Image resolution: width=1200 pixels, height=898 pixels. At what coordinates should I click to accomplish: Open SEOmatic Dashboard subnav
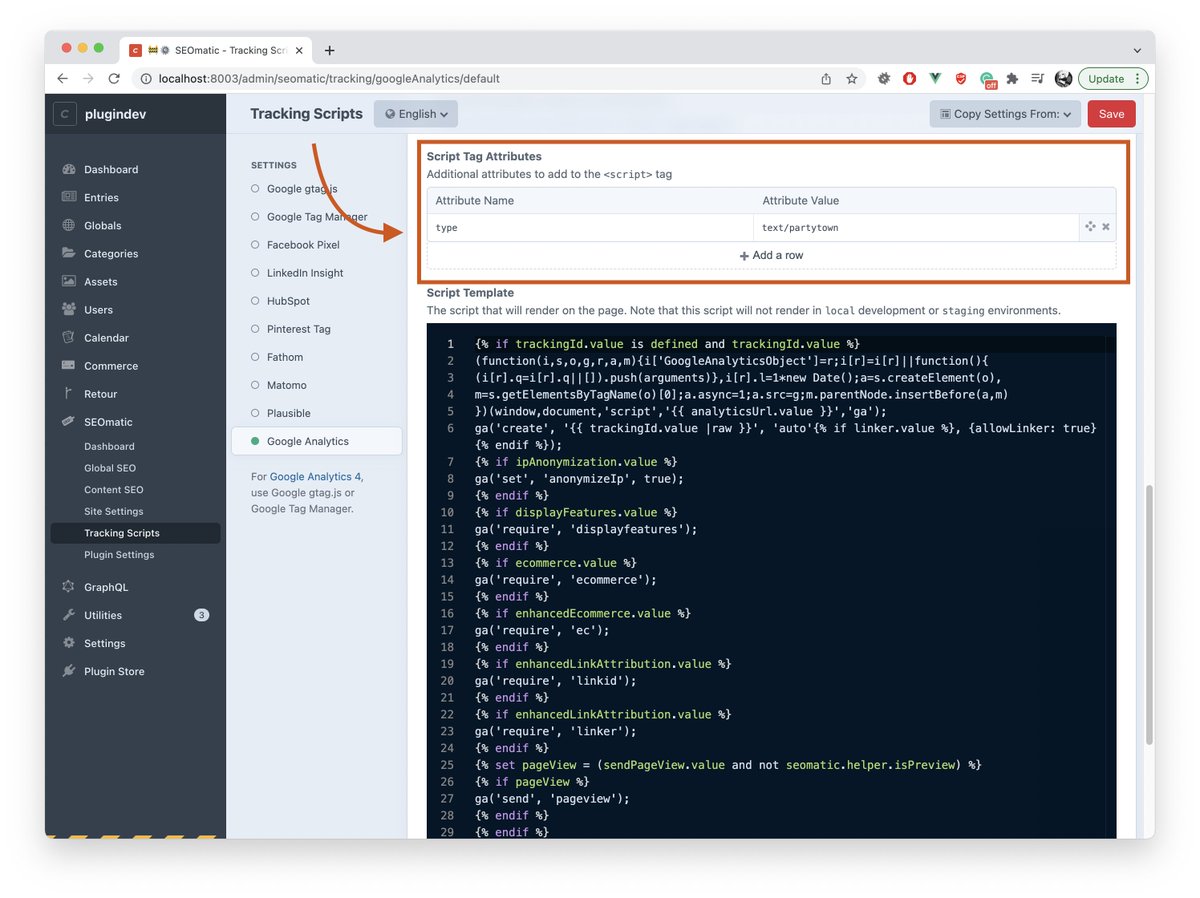click(x=109, y=446)
